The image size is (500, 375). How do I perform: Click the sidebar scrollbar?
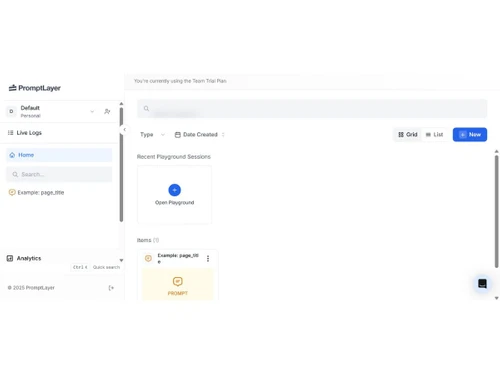tap(121, 164)
